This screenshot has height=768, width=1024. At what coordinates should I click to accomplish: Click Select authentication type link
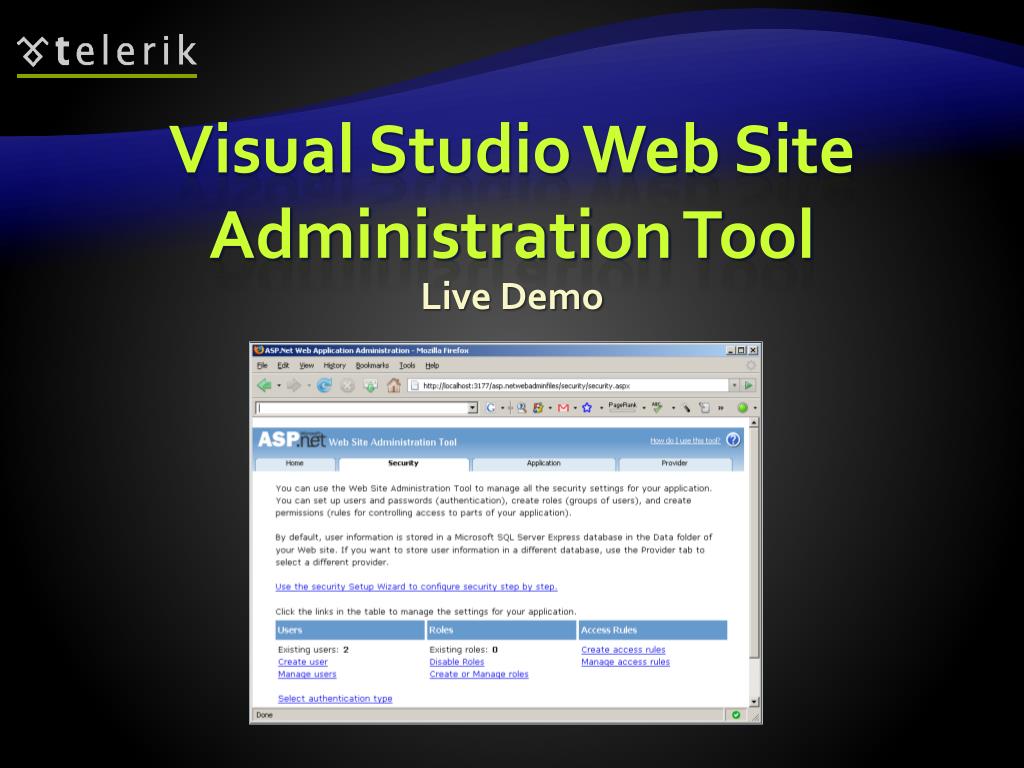(335, 699)
